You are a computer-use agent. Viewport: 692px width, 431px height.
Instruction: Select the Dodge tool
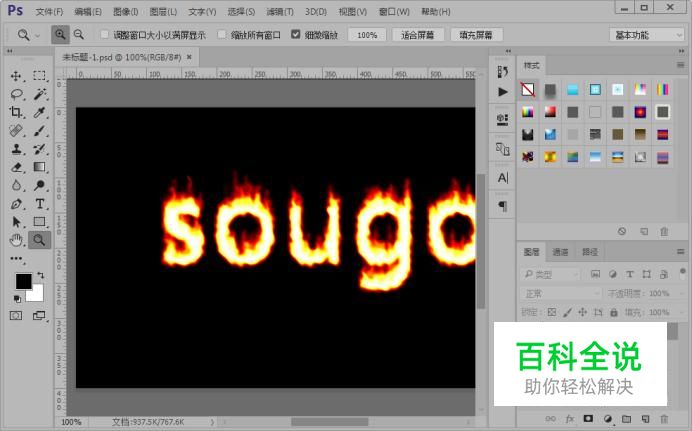coord(39,185)
